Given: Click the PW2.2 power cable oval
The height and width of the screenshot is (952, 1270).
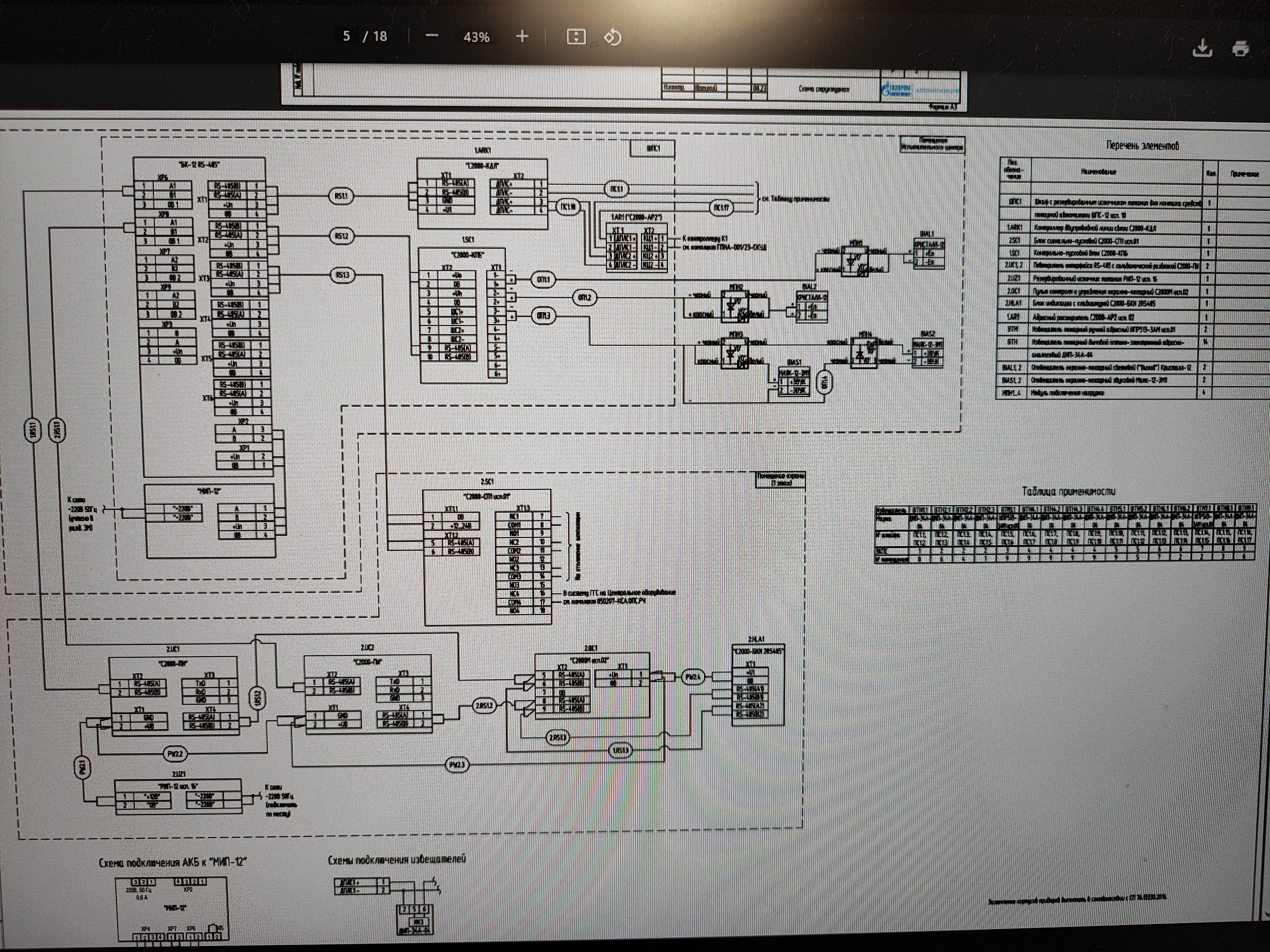Looking at the screenshot, I should click(175, 753).
